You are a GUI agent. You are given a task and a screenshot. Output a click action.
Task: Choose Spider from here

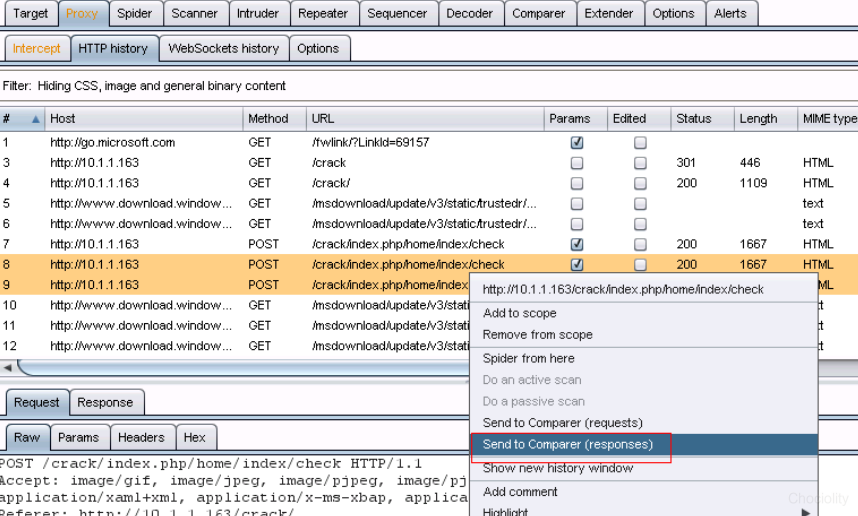(x=644, y=358)
